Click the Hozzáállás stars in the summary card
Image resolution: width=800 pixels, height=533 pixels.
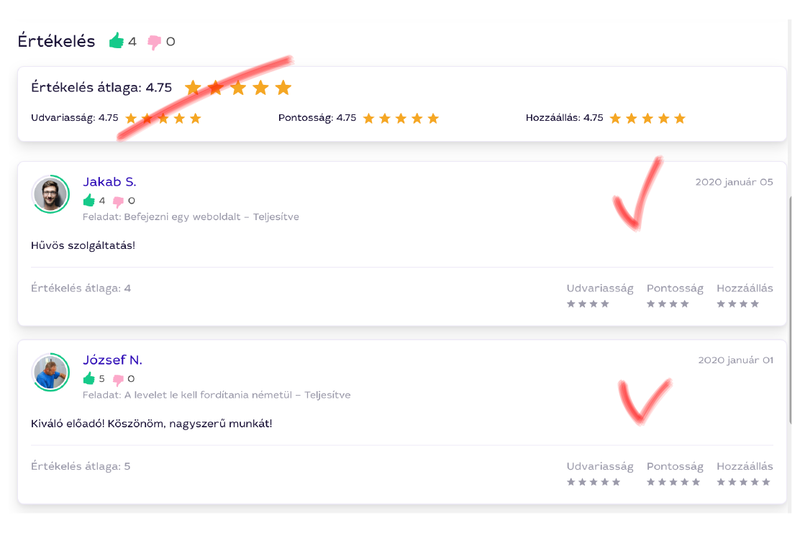[x=647, y=118]
